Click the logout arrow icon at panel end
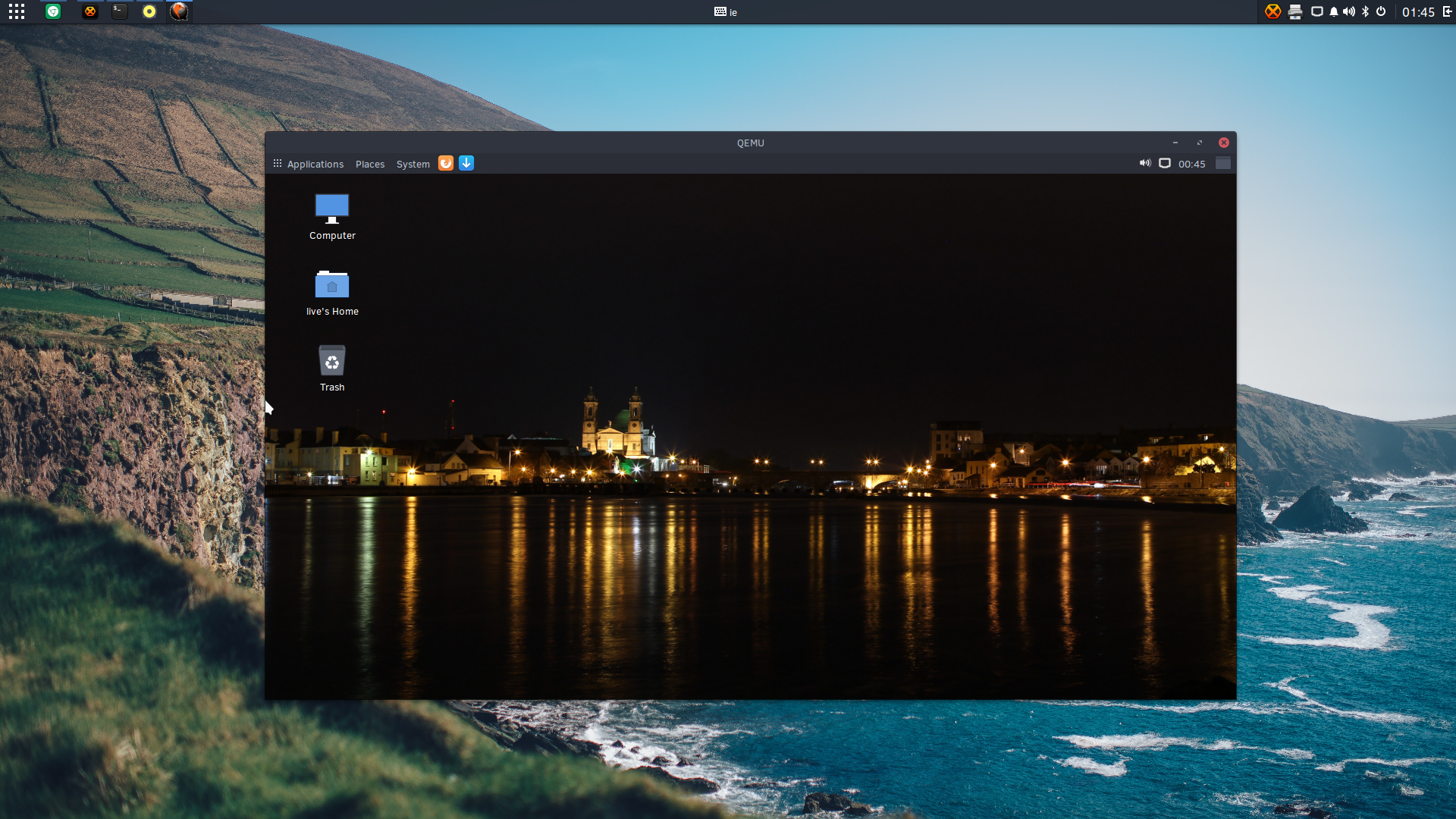The height and width of the screenshot is (819, 1456). point(1447,11)
